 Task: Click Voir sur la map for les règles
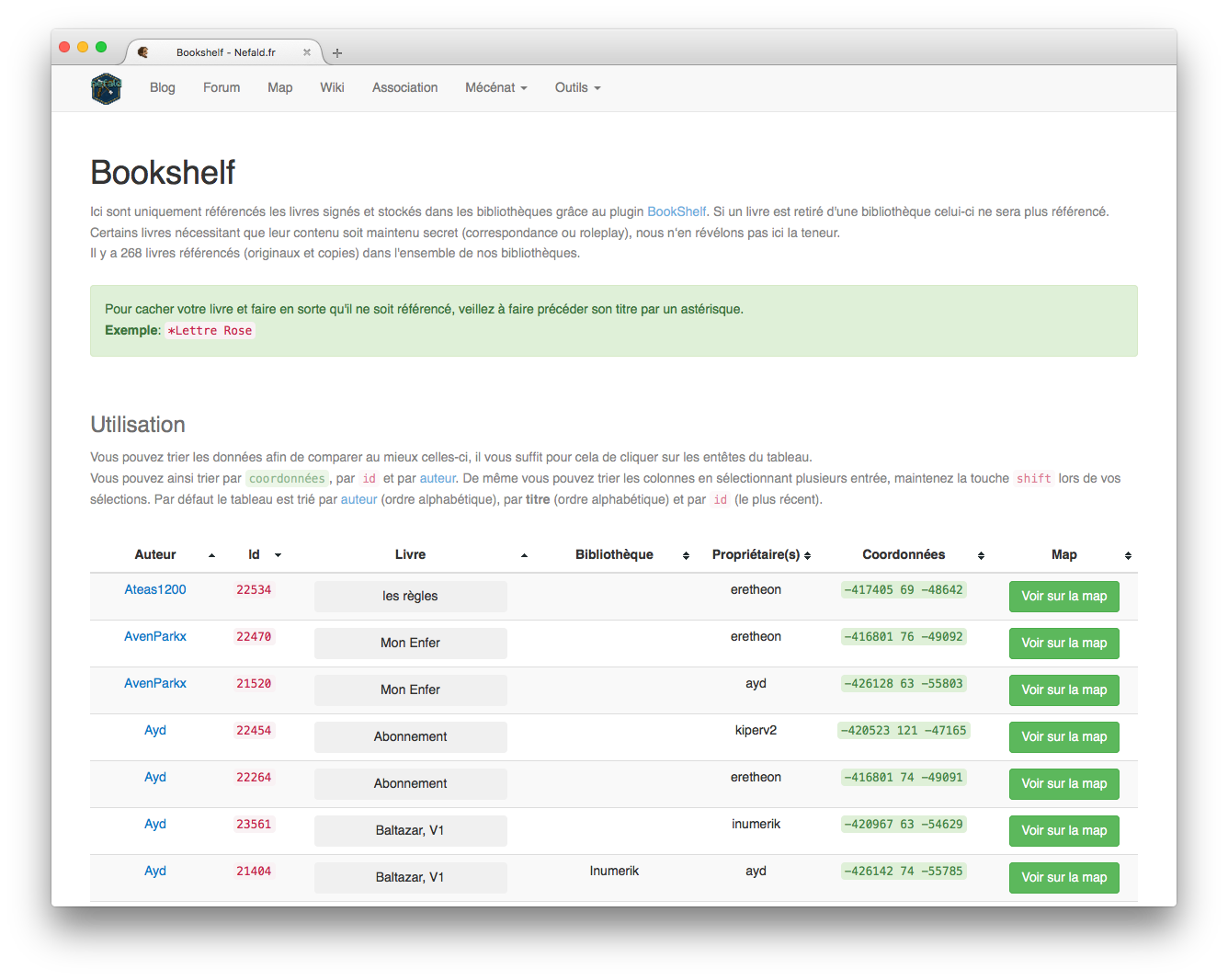click(x=1063, y=596)
